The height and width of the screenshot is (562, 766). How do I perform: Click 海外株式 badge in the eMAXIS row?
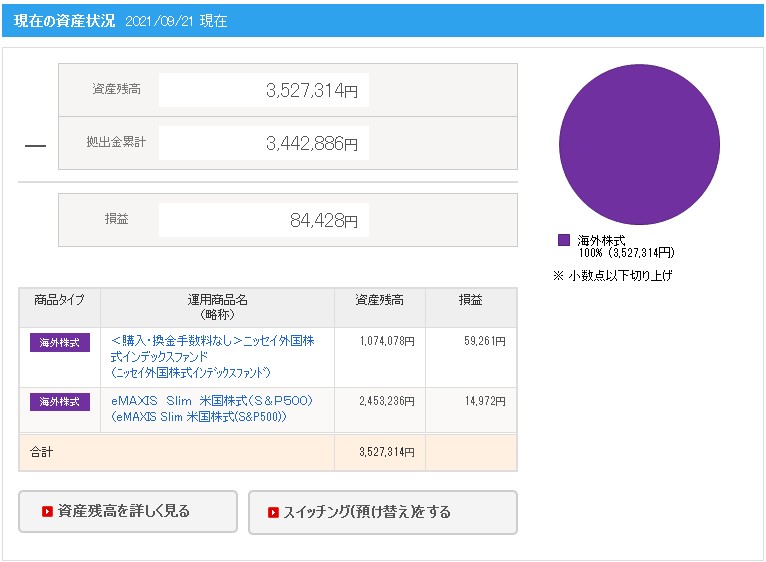click(x=60, y=402)
